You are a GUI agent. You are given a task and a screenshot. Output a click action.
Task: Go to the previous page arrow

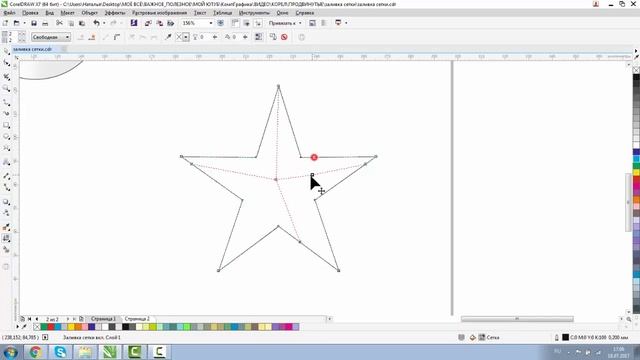click(x=37, y=319)
